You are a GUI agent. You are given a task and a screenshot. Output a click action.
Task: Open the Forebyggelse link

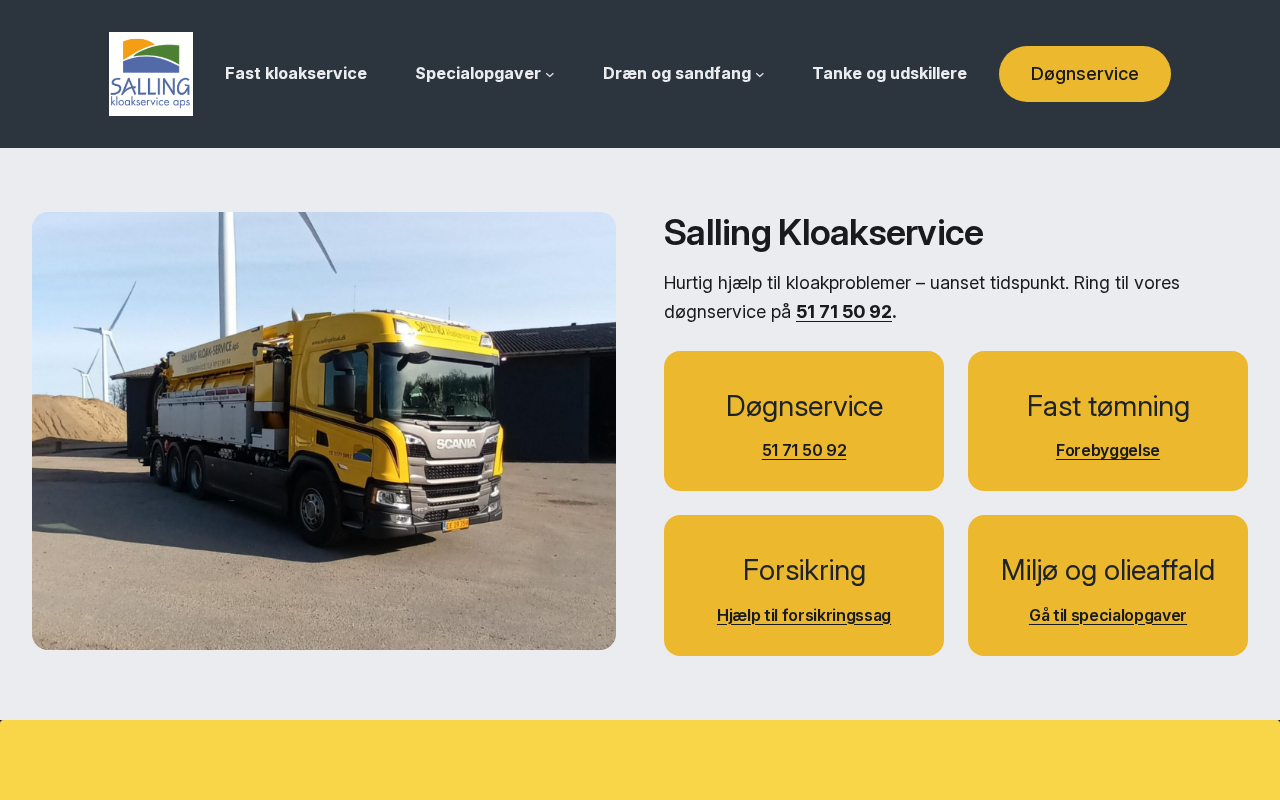(x=1108, y=450)
